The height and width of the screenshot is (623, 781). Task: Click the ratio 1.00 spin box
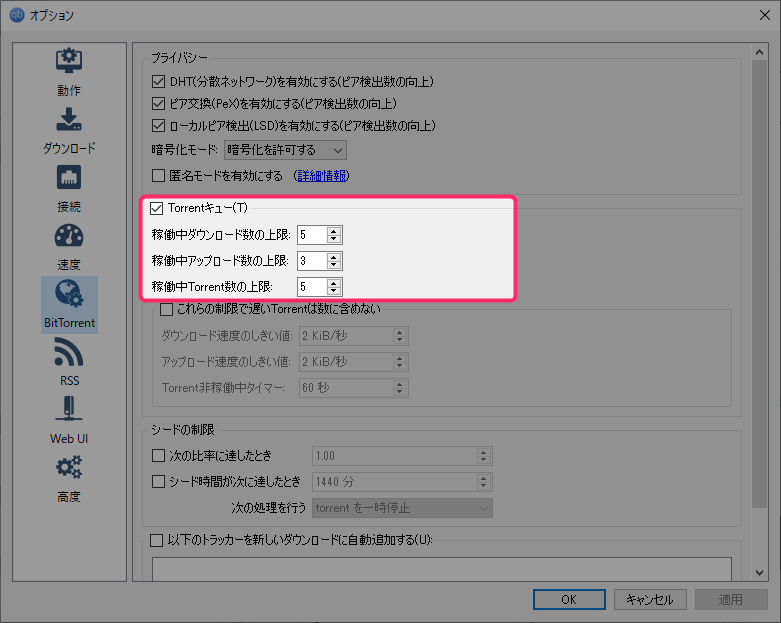(x=402, y=456)
